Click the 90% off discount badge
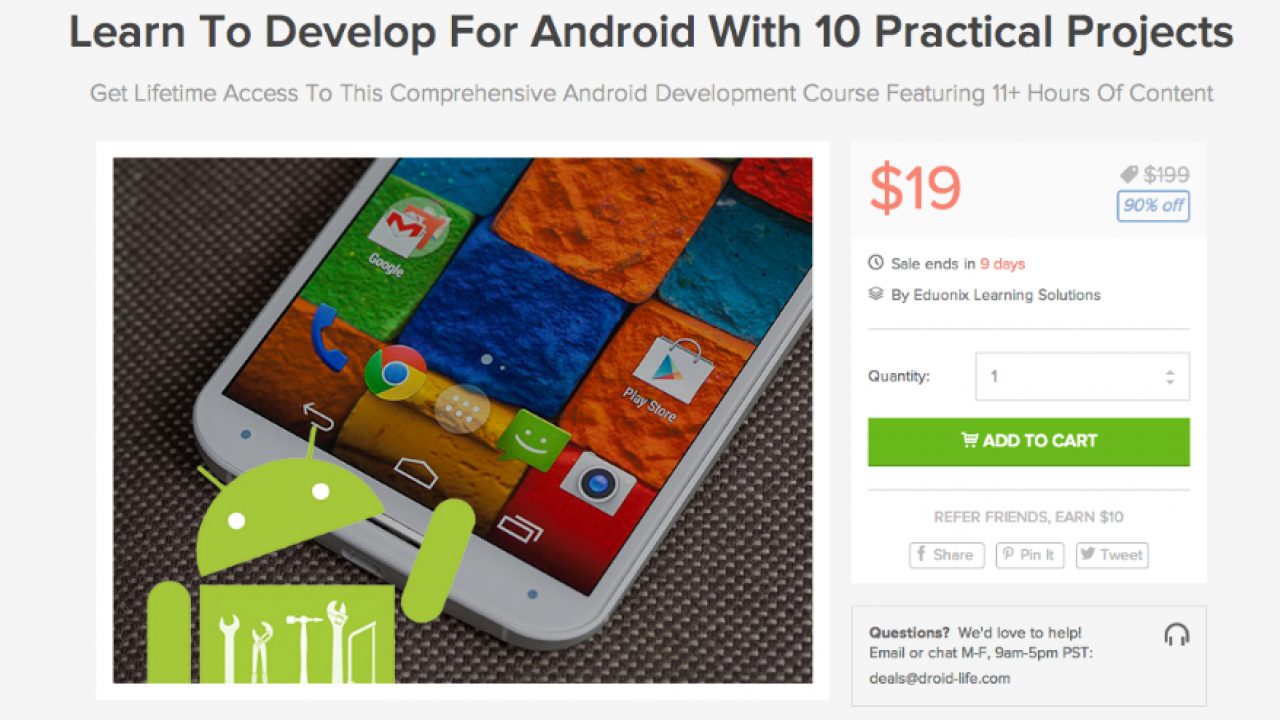 click(x=1153, y=205)
